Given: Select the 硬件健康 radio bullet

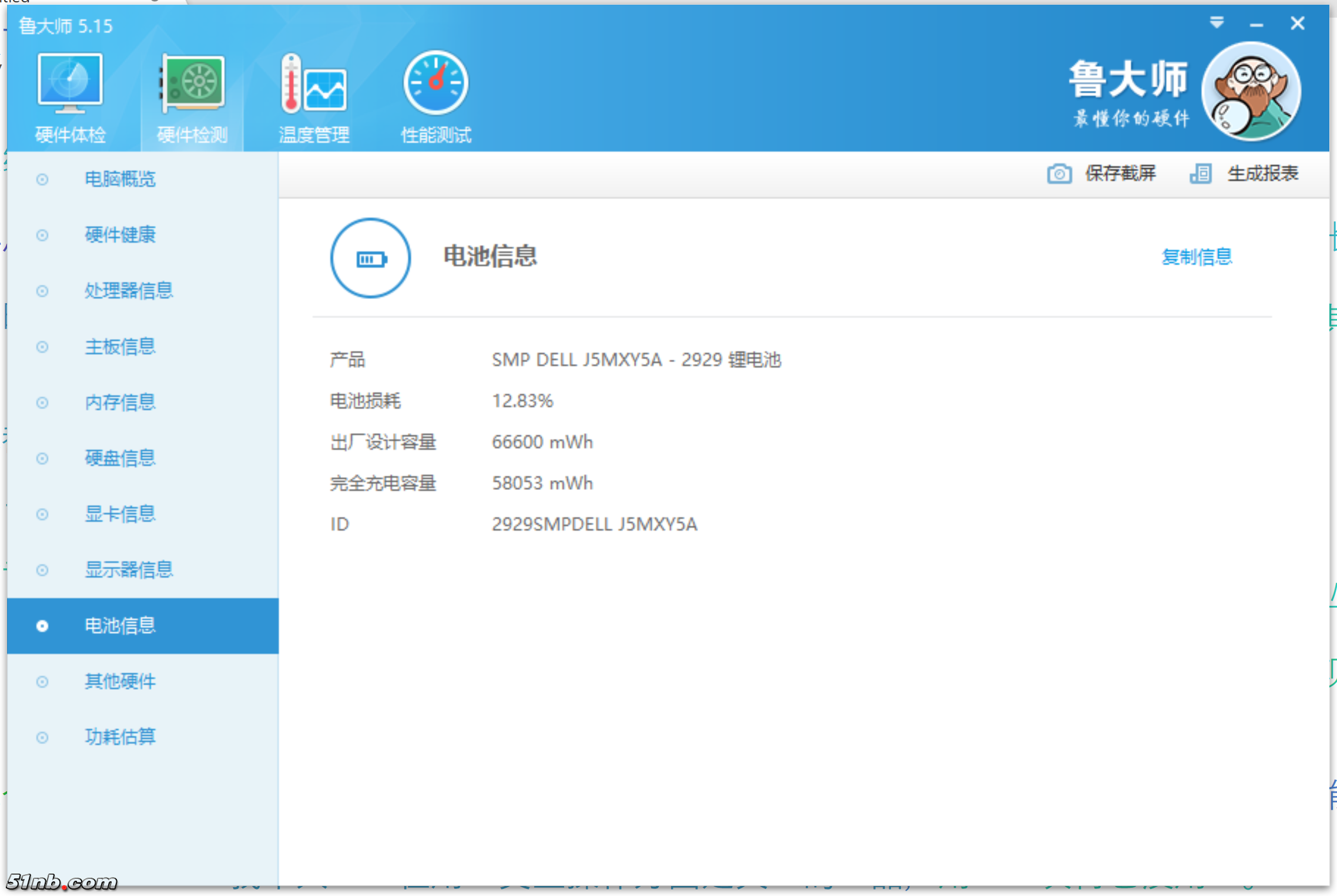Looking at the screenshot, I should click(42, 235).
